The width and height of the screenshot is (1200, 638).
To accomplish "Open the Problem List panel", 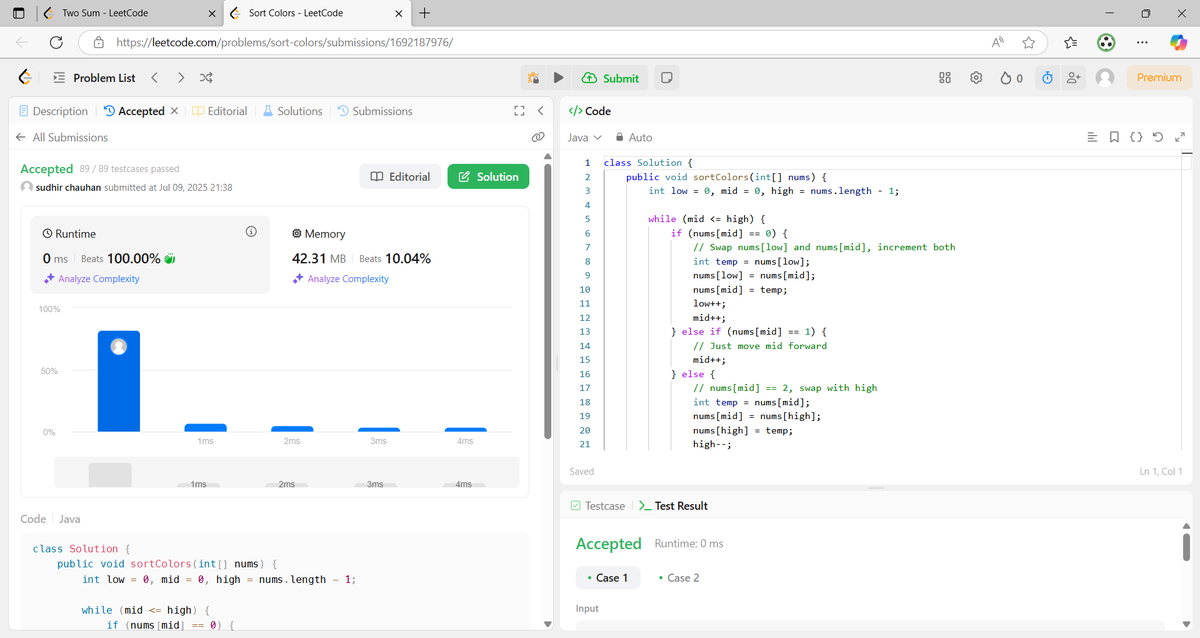I will tap(94, 78).
